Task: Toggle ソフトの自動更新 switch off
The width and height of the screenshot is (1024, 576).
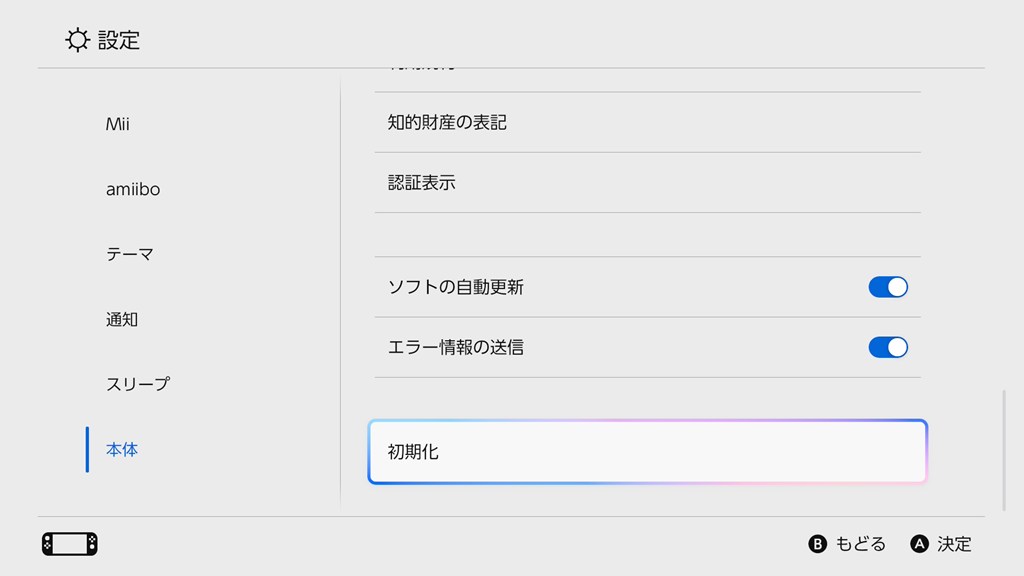Action: (887, 287)
